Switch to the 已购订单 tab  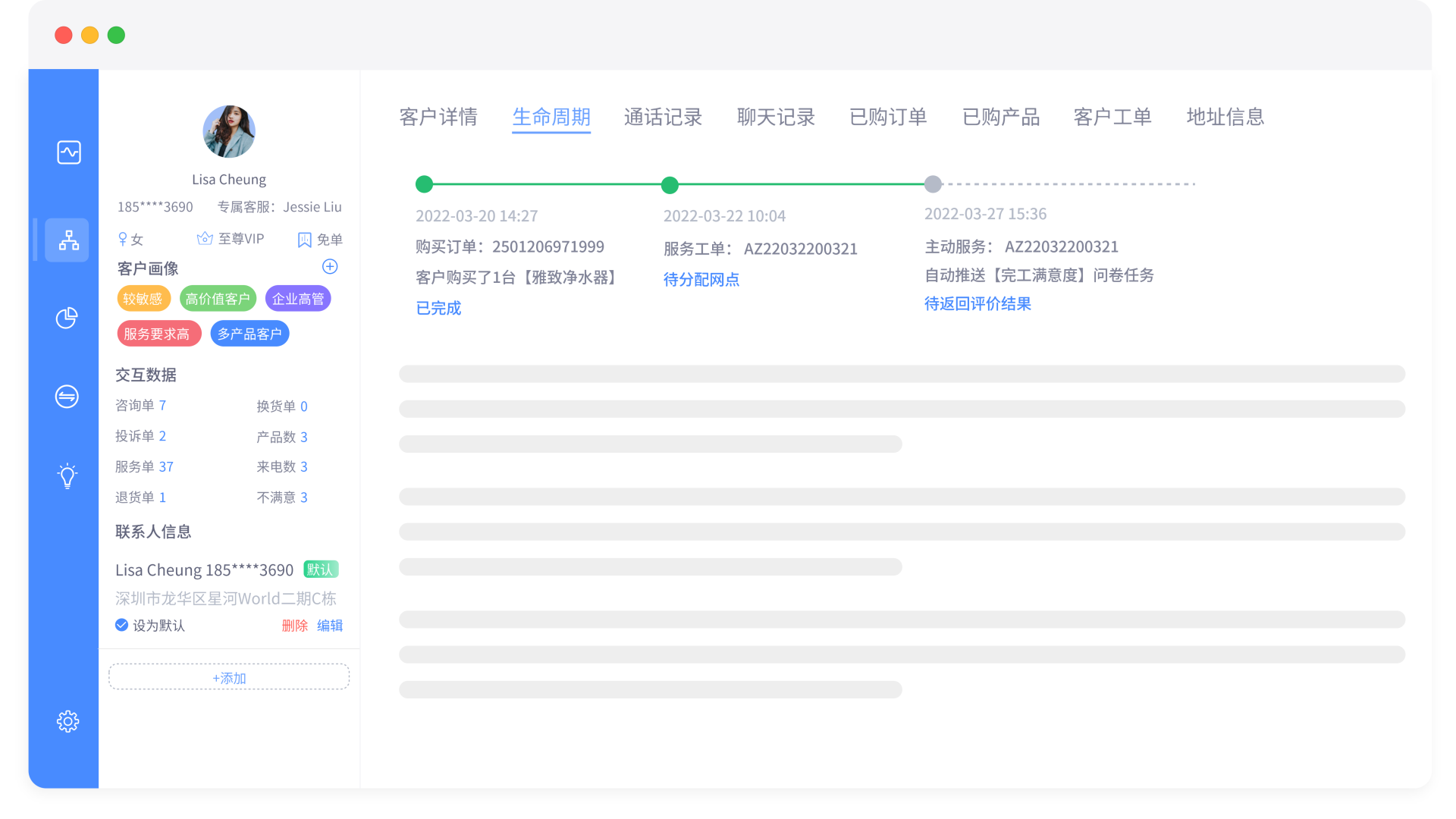pyautogui.click(x=888, y=117)
